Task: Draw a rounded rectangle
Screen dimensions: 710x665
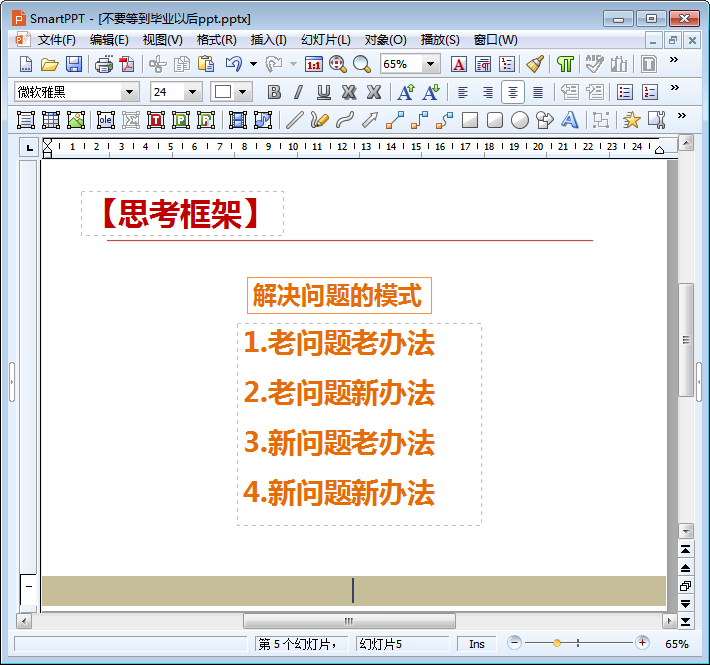Action: coord(494,120)
